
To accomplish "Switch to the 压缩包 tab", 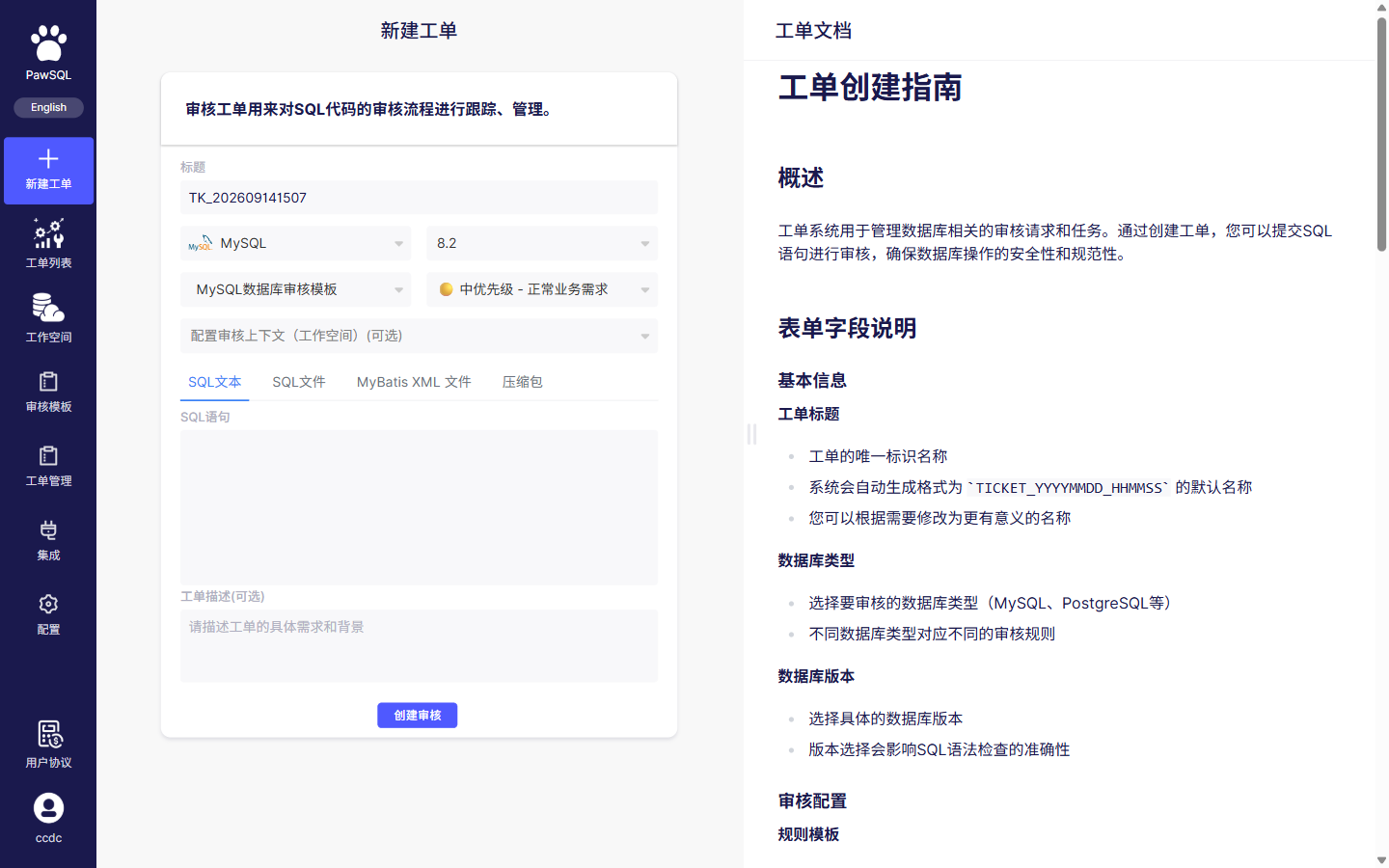I will (522, 382).
